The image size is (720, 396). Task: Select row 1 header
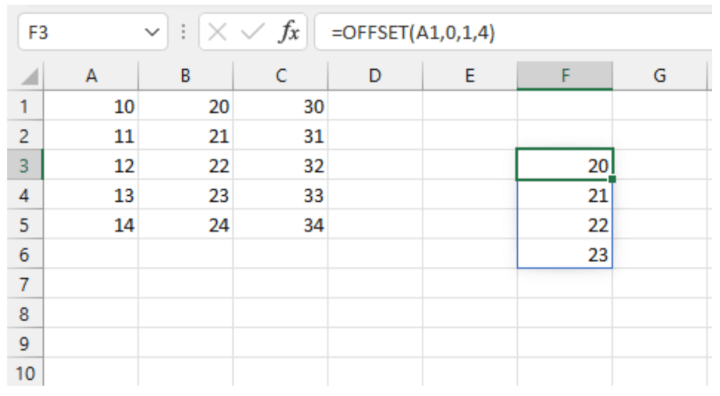[25, 106]
